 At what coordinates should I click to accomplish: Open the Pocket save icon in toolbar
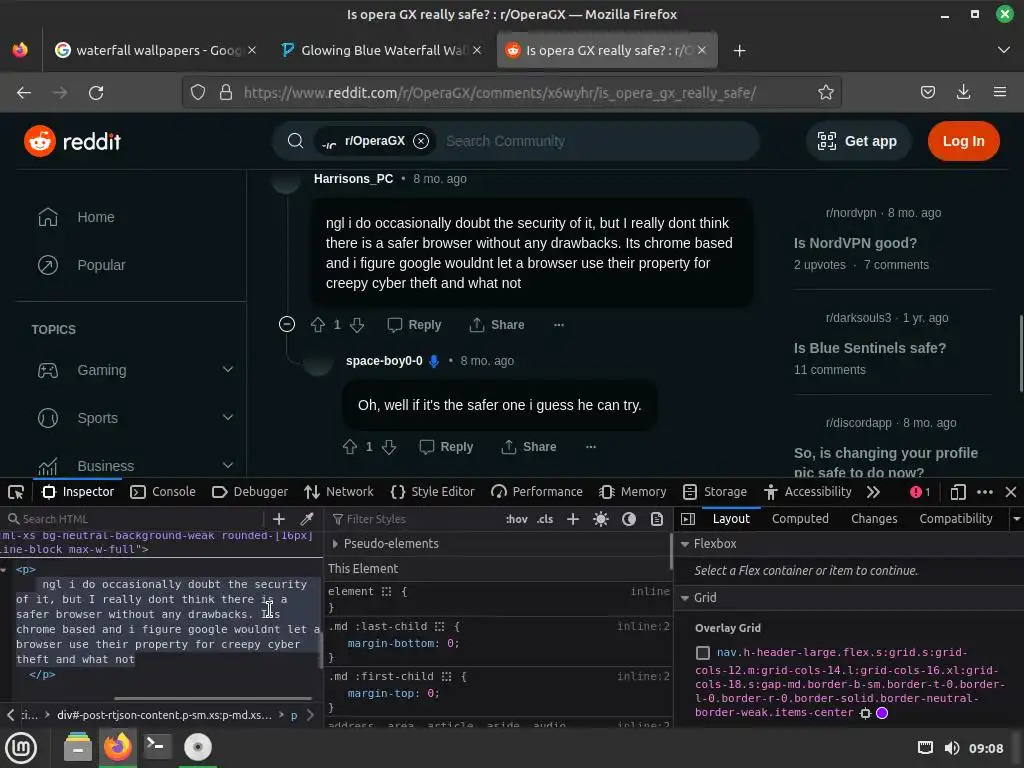pos(927,93)
